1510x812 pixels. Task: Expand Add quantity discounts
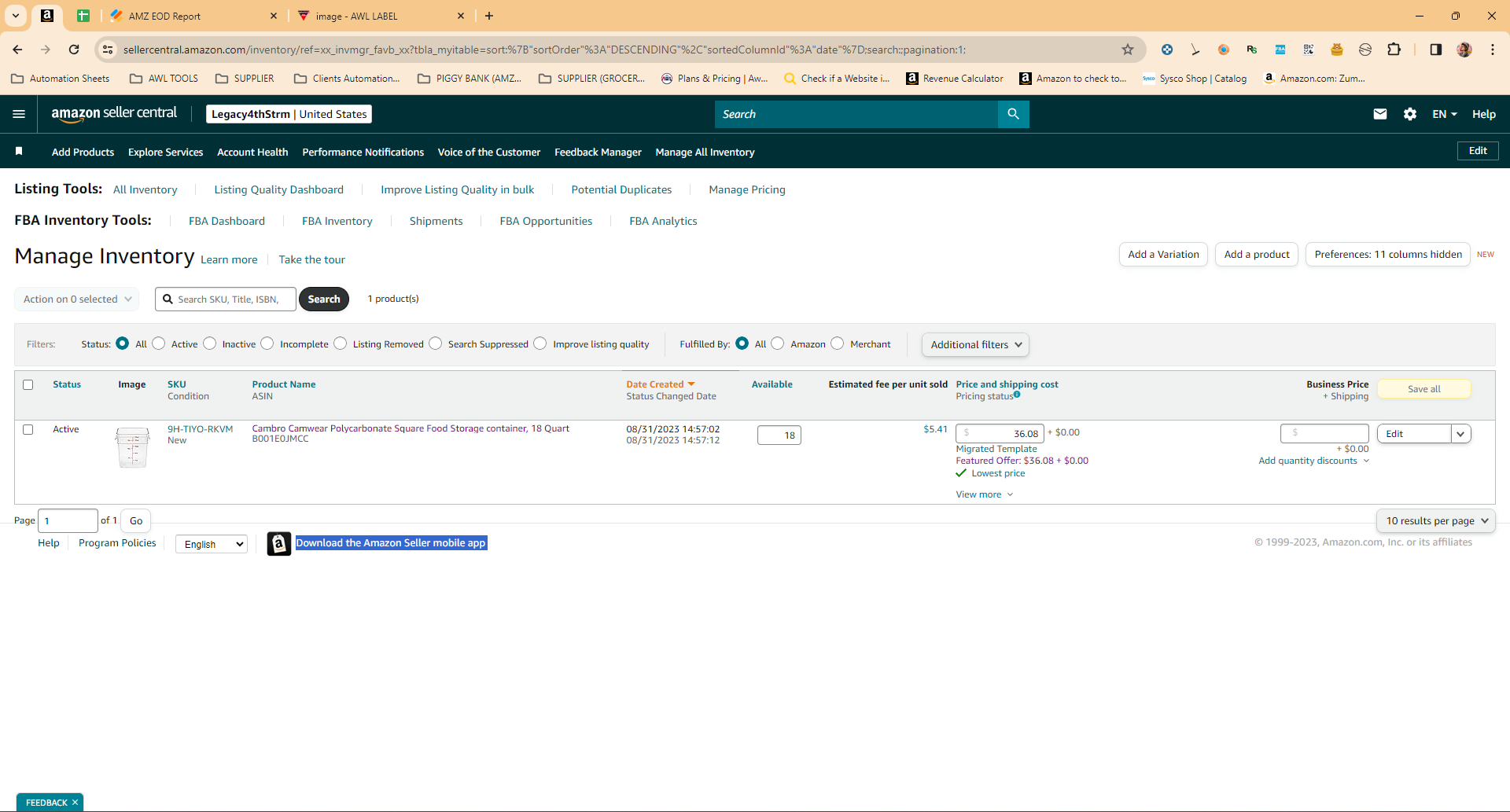pyautogui.click(x=1313, y=461)
